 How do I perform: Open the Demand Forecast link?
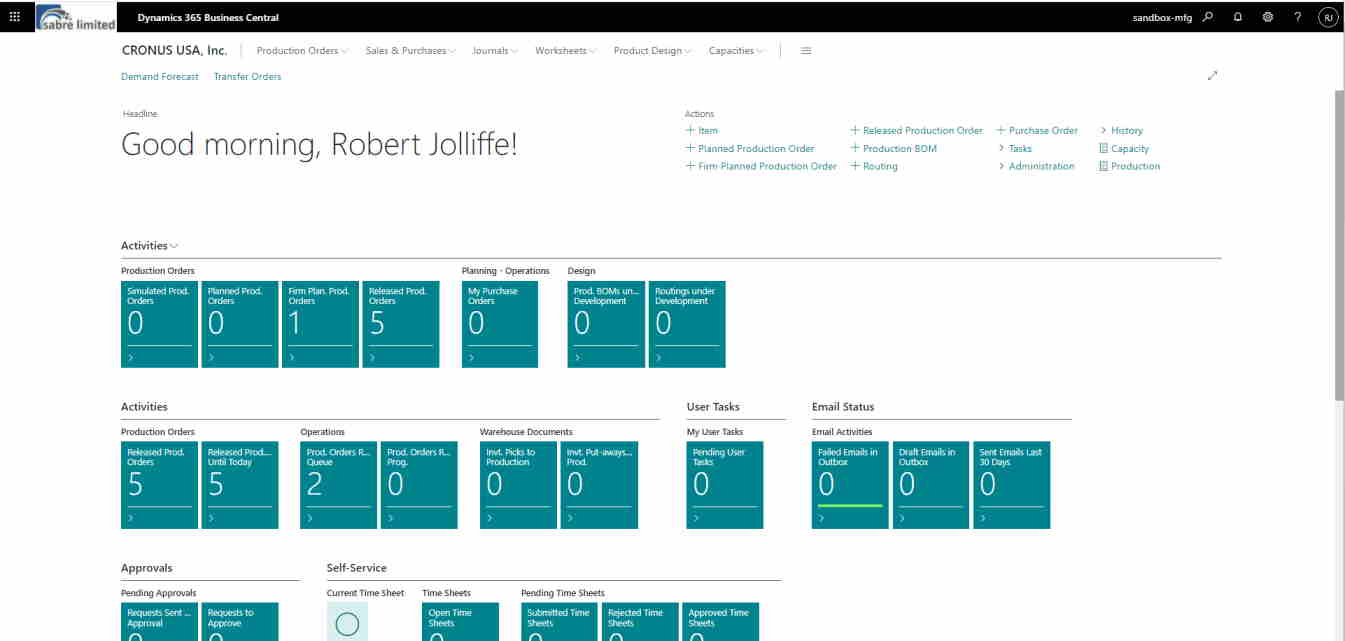click(159, 76)
